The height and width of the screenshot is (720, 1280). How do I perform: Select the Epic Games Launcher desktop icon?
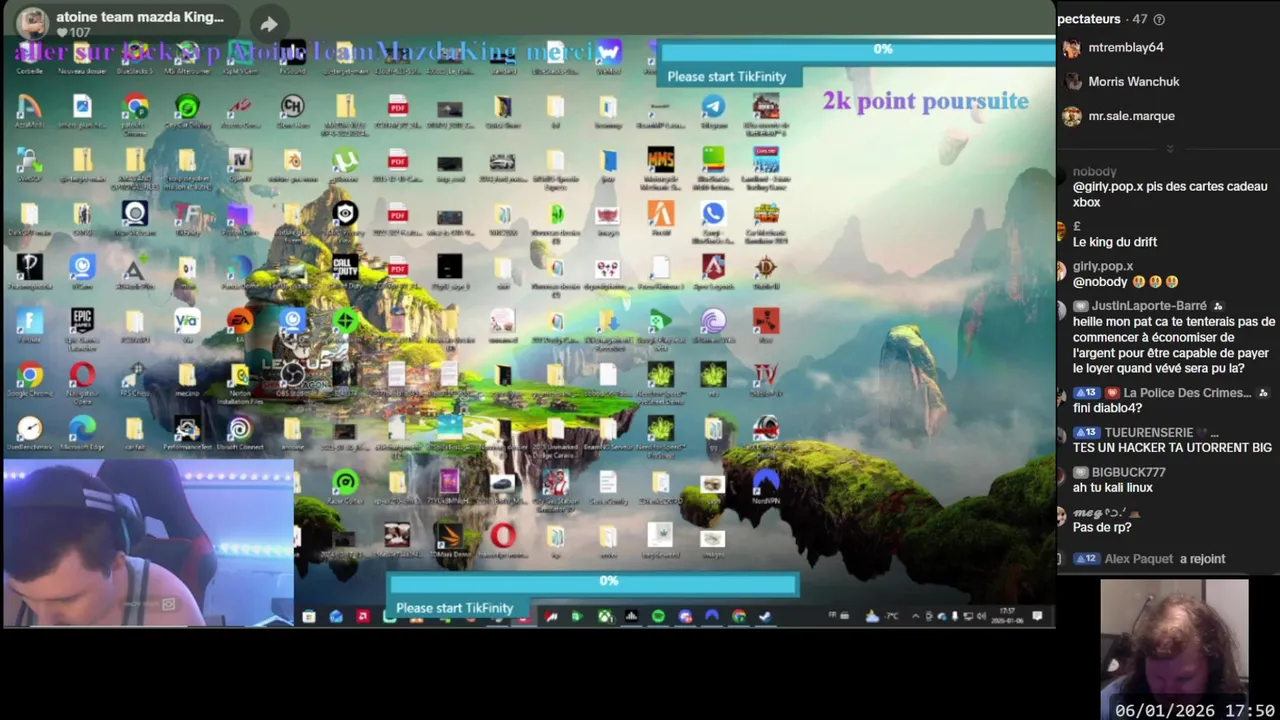82,325
